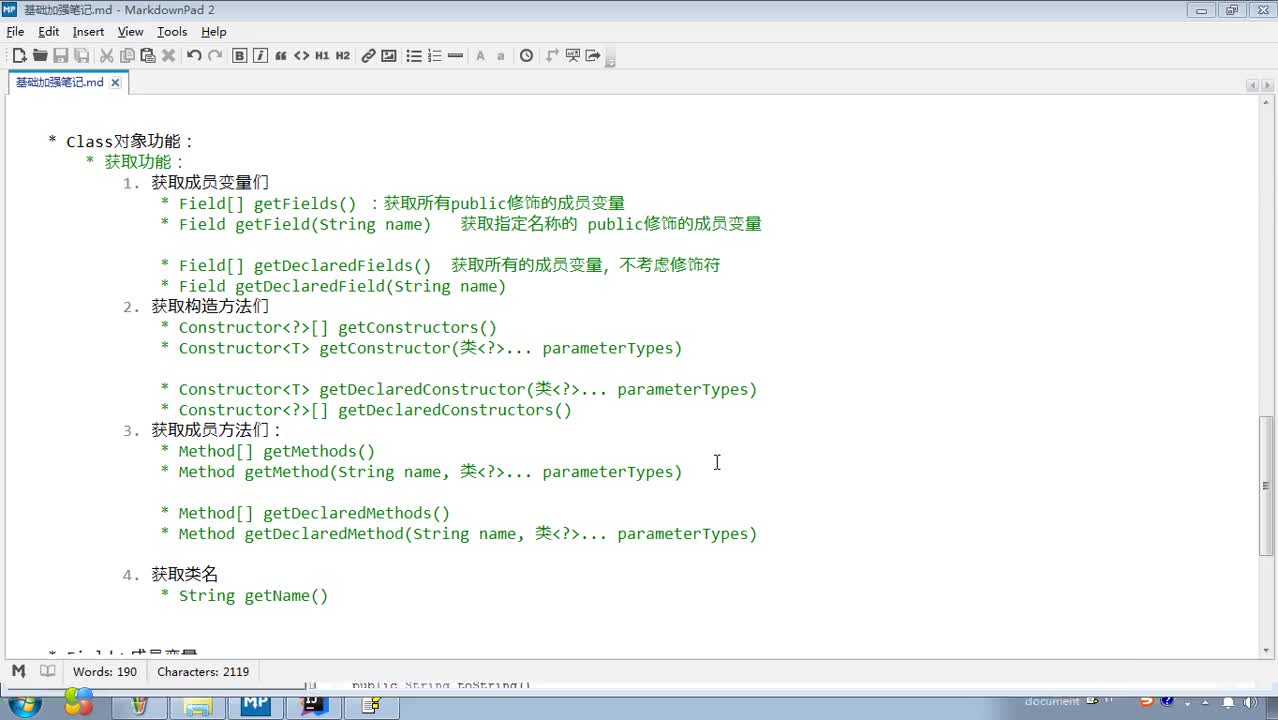The height and width of the screenshot is (720, 1278).
Task: Click the editor vertical scrollbar thumb
Action: point(1266,485)
